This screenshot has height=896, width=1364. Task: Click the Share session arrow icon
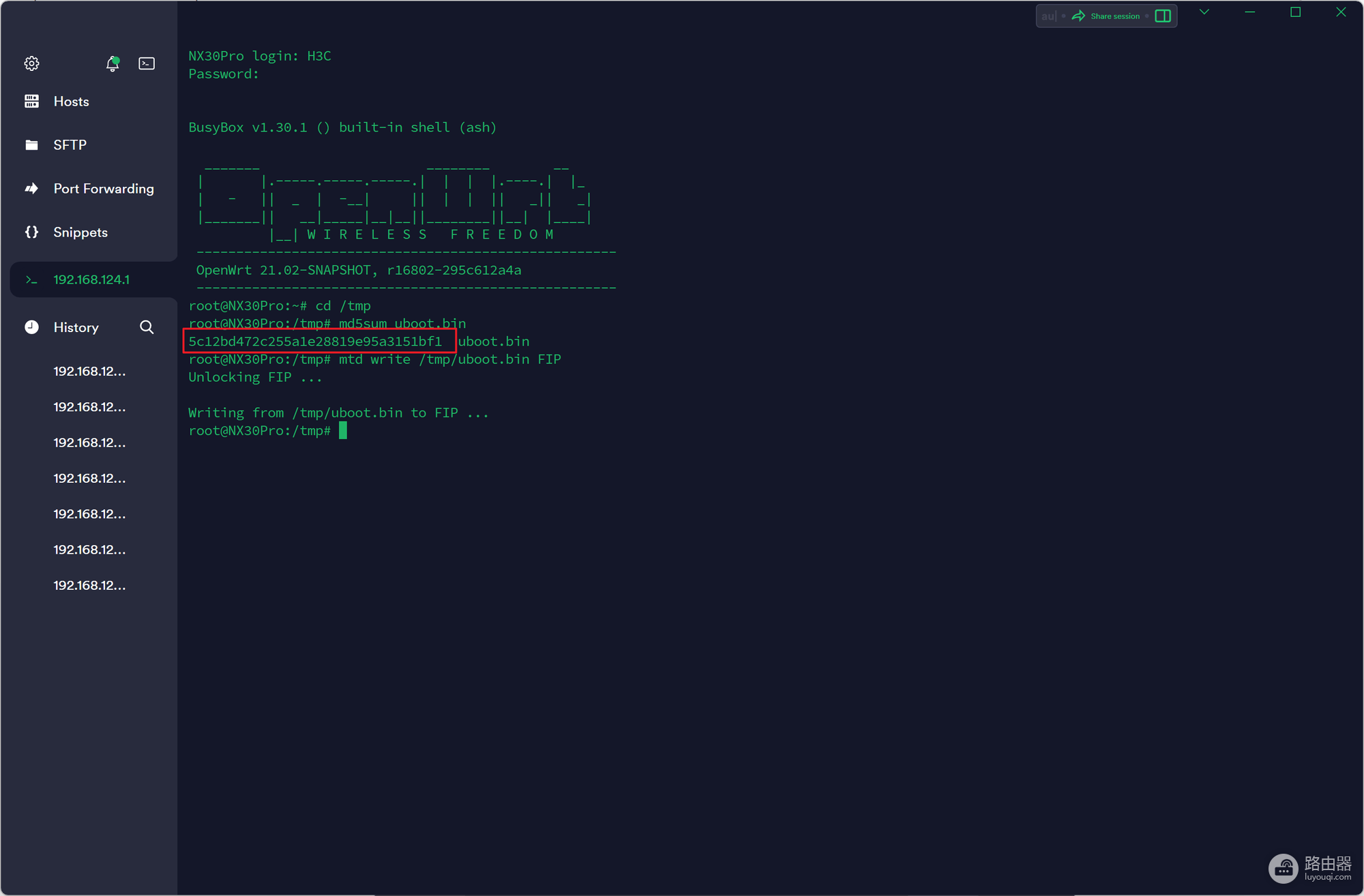[1078, 16]
